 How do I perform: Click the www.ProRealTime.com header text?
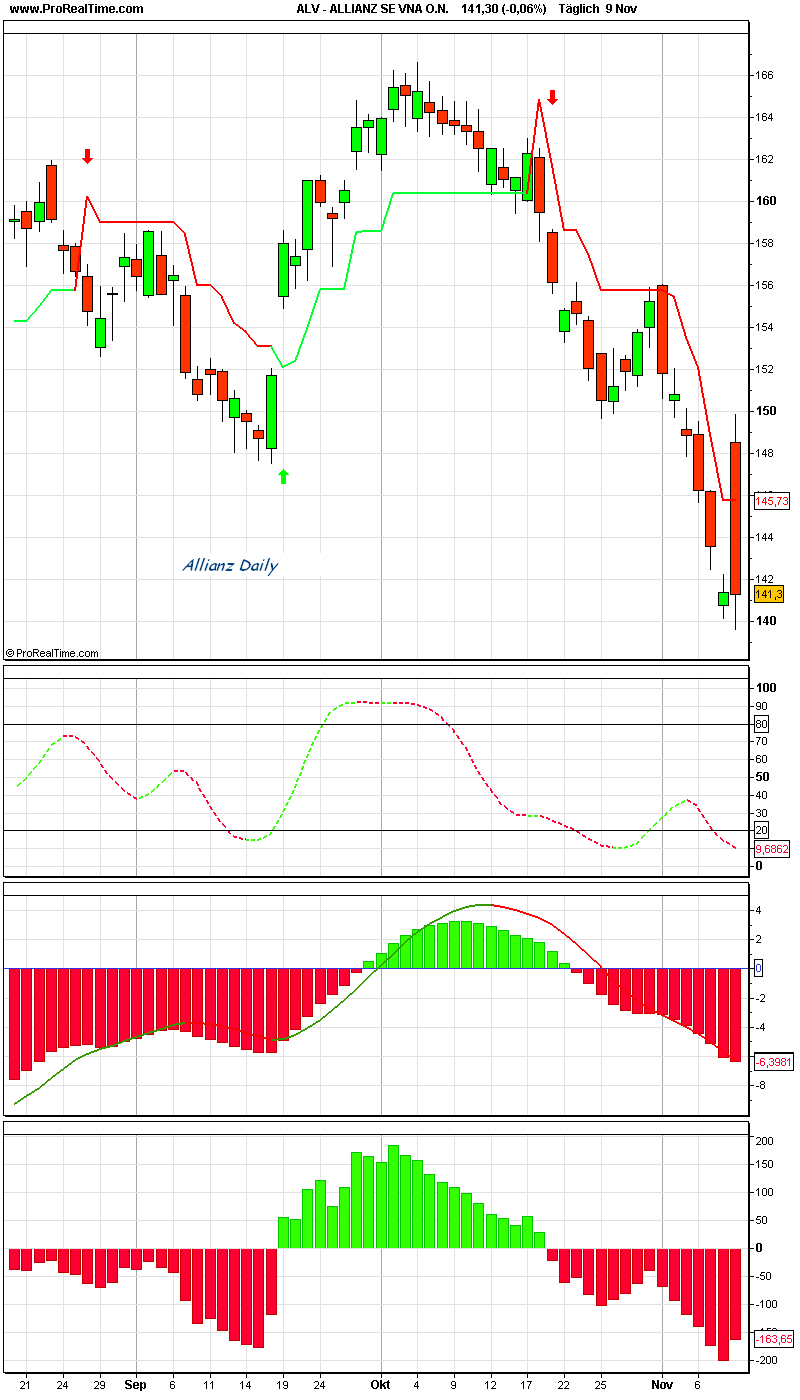tap(77, 9)
